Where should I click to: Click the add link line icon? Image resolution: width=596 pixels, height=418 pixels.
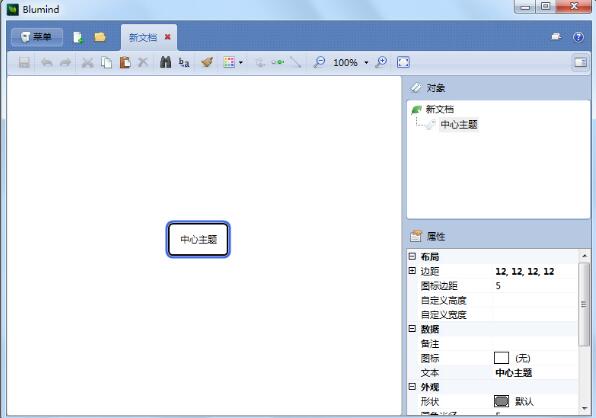point(295,62)
